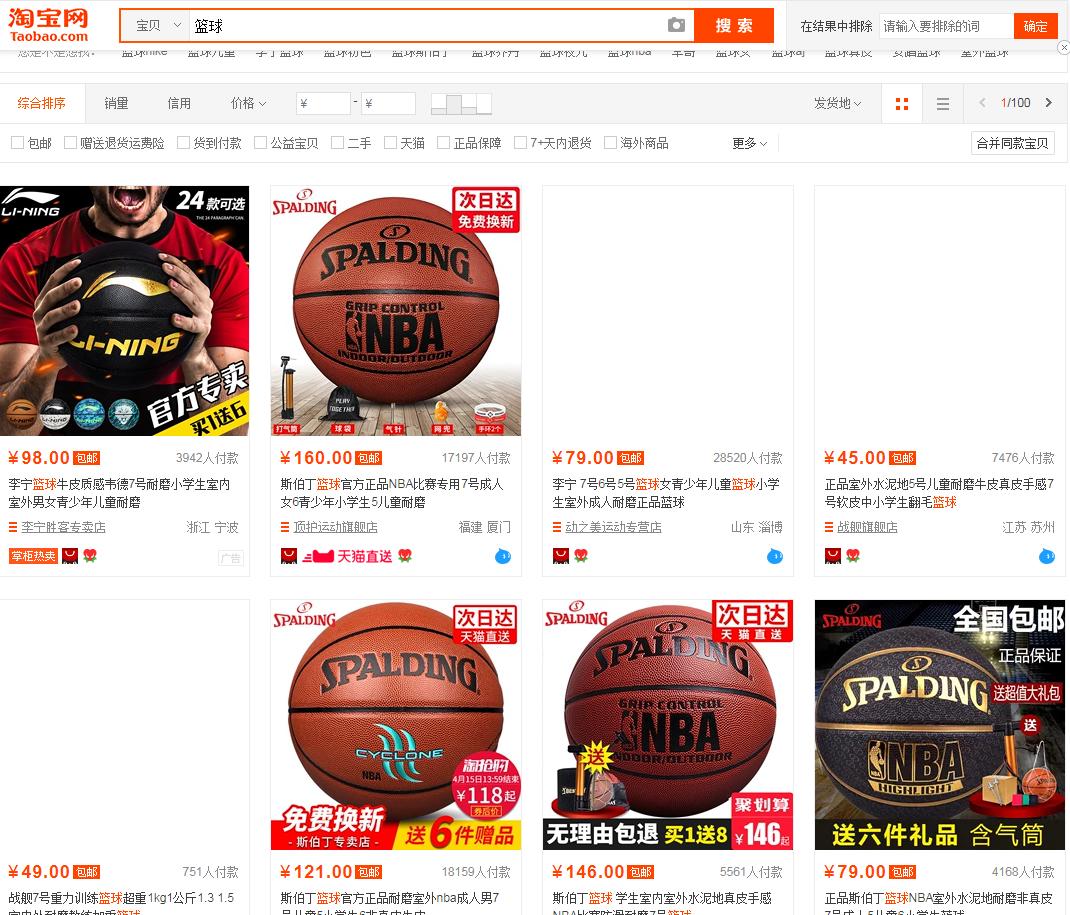The width and height of the screenshot is (1070, 915).
Task: Click the camera image-search icon
Action: [676, 25]
